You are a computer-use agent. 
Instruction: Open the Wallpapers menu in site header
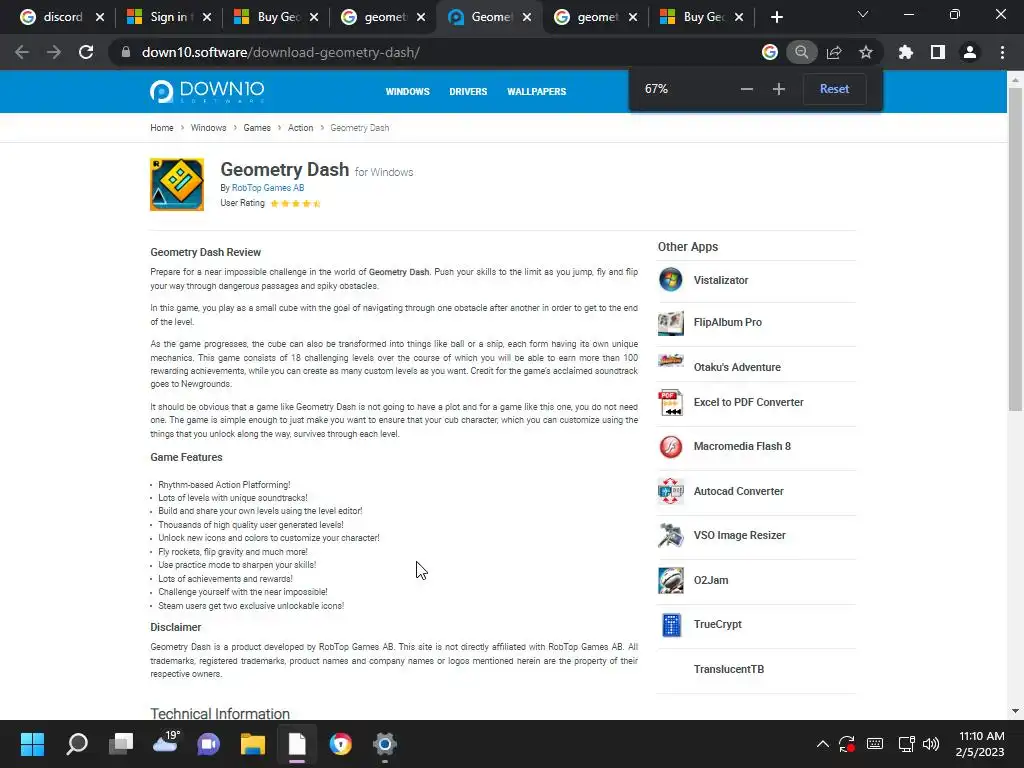537,91
